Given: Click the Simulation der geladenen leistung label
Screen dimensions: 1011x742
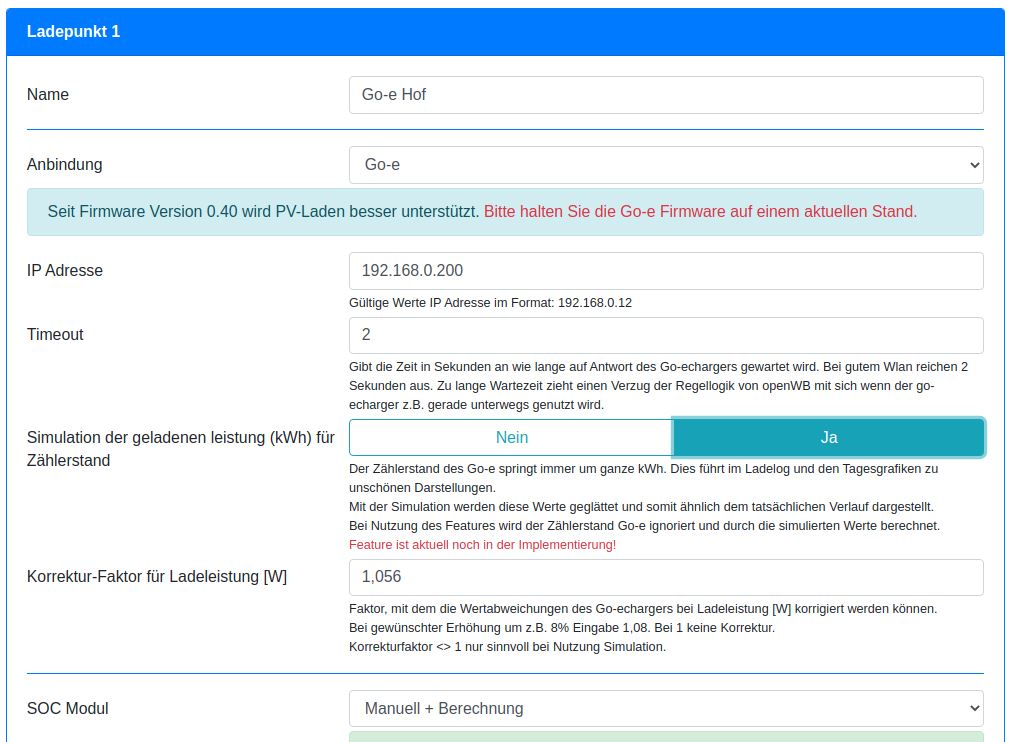Looking at the screenshot, I should coord(181,449).
